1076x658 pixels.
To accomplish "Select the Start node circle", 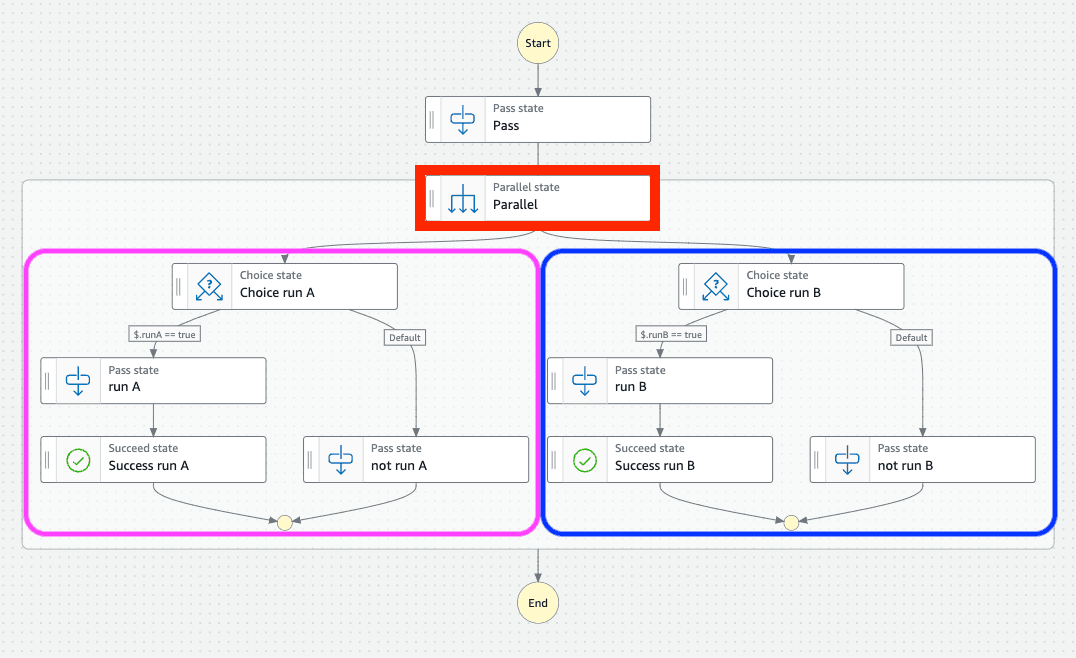I will click(x=538, y=43).
